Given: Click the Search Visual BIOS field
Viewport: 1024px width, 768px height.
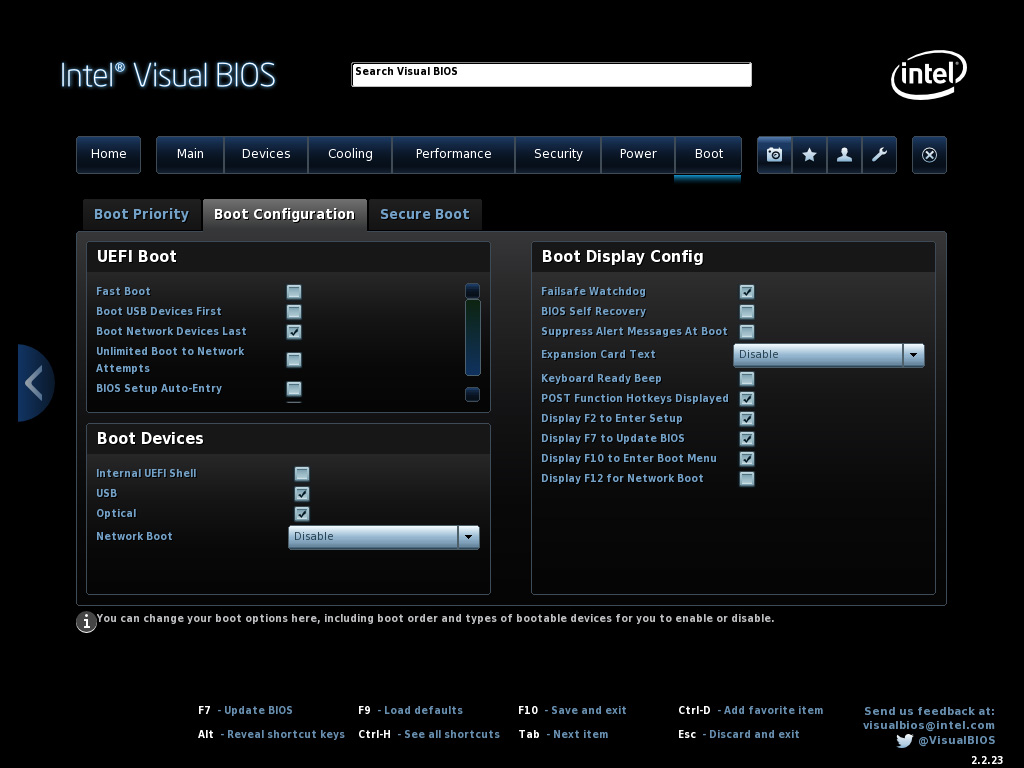Looking at the screenshot, I should pyautogui.click(x=551, y=75).
